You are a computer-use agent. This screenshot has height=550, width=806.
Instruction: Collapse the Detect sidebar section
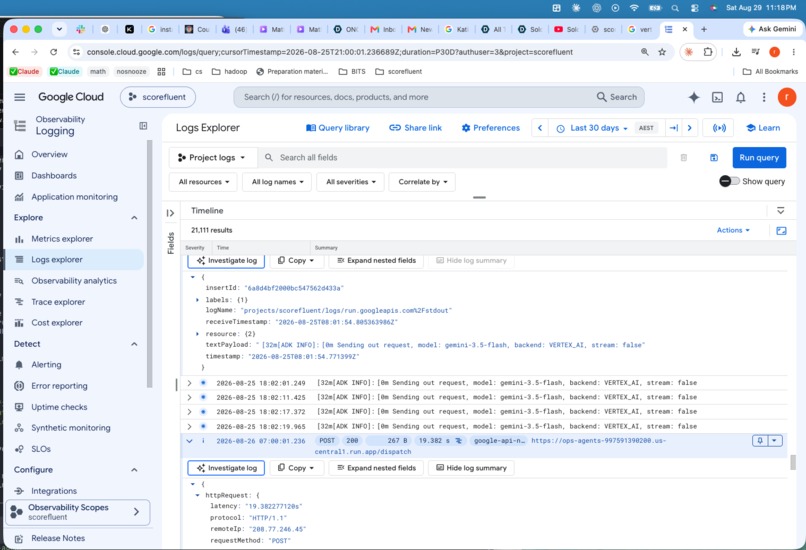[134, 344]
